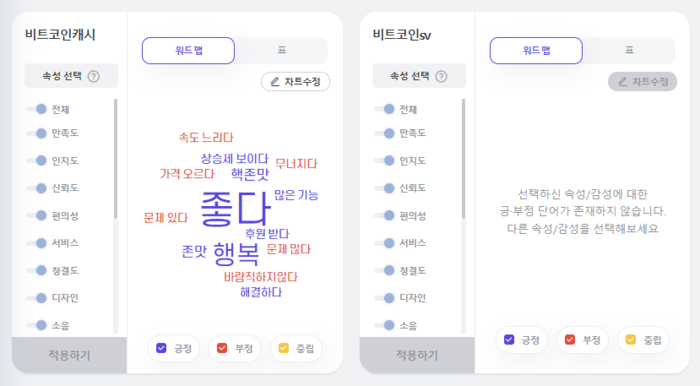Viewport: 700px width, 386px height.
Task: Open the table view icon tab in 비트코인캐시 panel
Action: point(282,50)
